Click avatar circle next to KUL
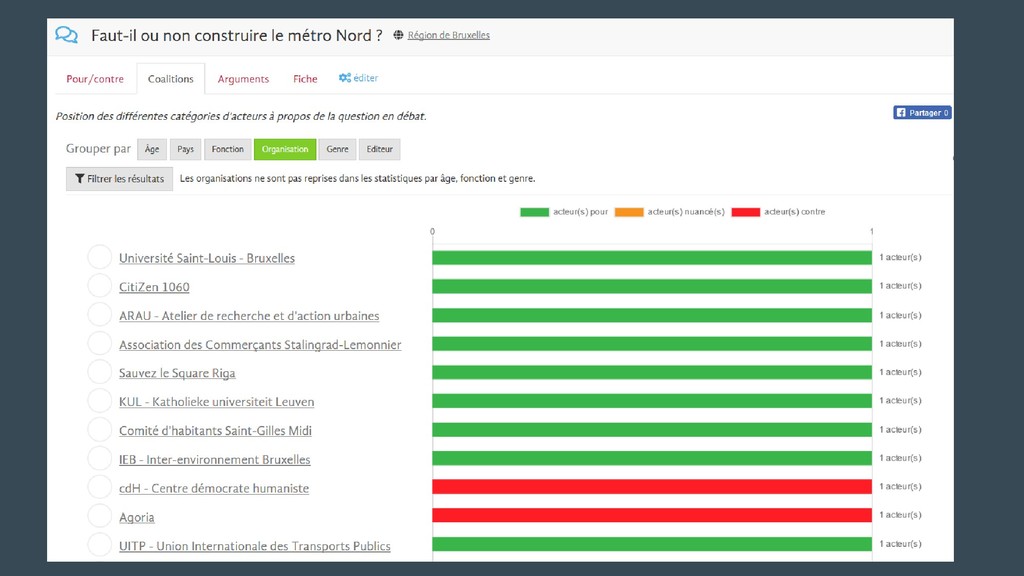 click(x=99, y=400)
